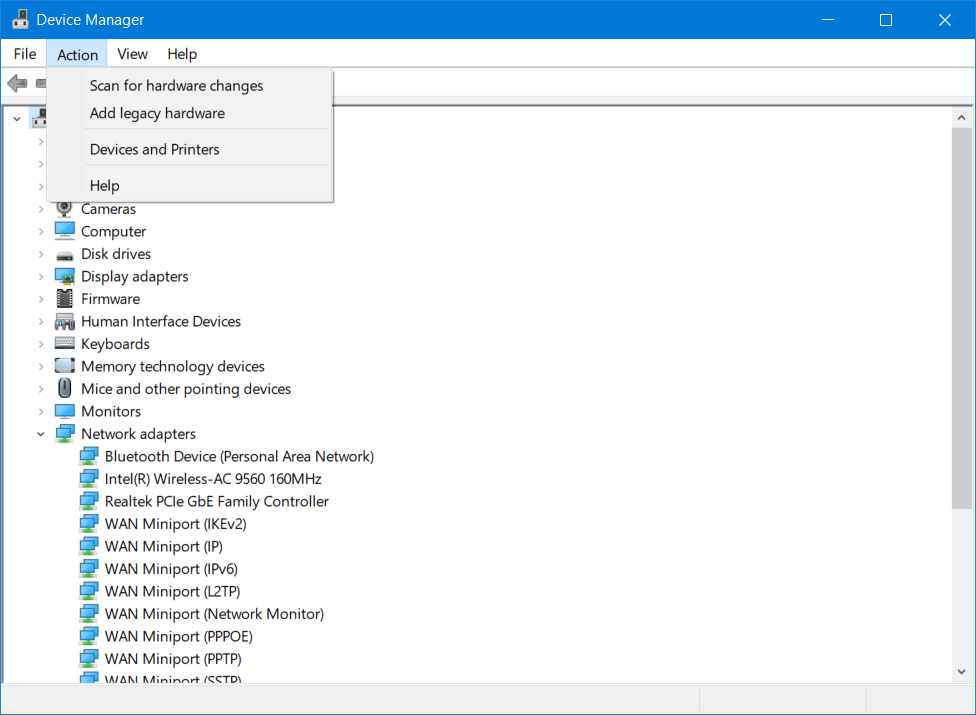Minimize the Device Manager window
The image size is (976, 715).
tap(828, 20)
